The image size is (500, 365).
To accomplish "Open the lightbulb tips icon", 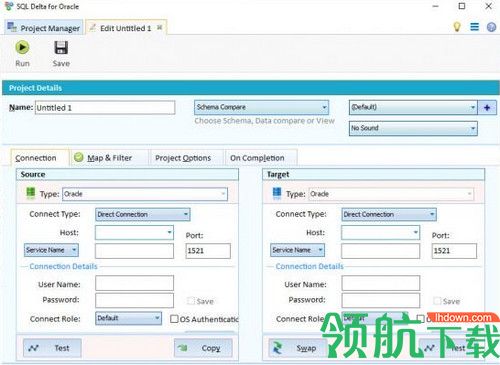I will [x=457, y=27].
